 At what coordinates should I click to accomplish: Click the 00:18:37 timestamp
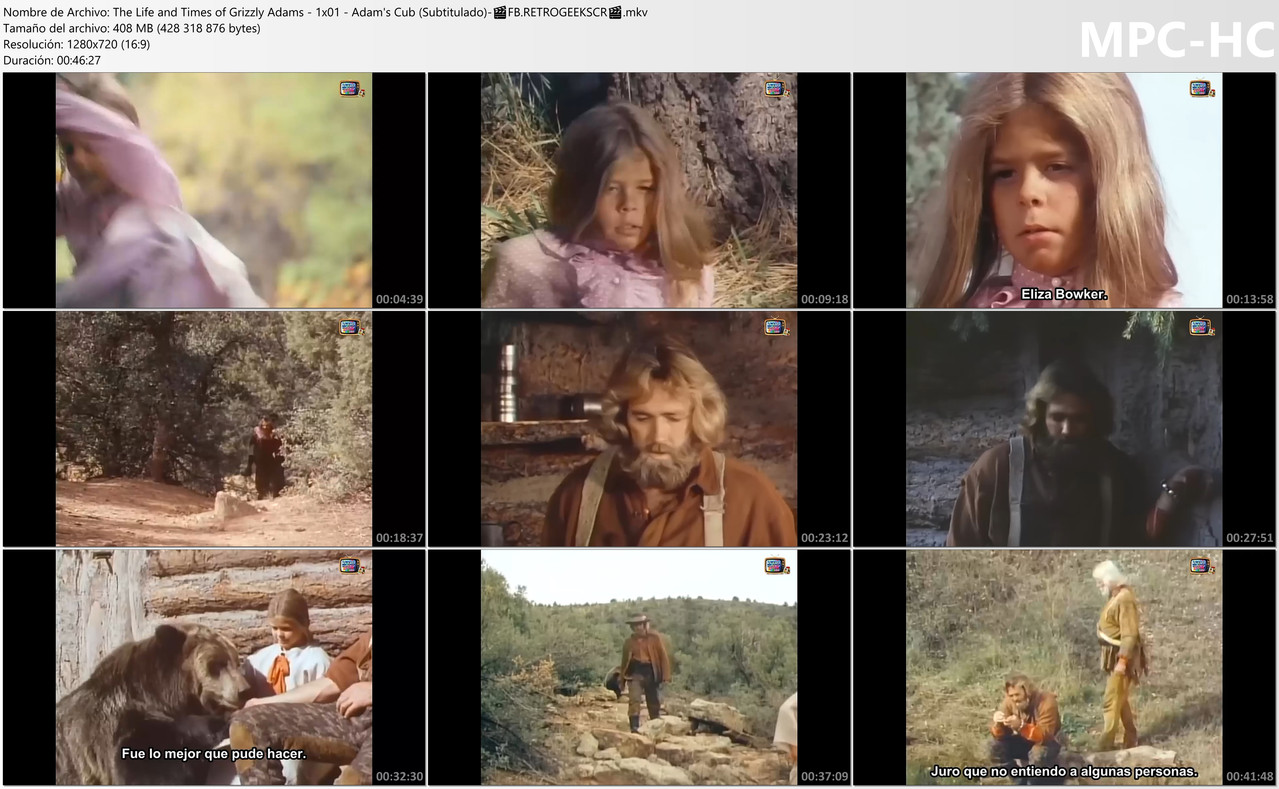pyautogui.click(x=399, y=538)
